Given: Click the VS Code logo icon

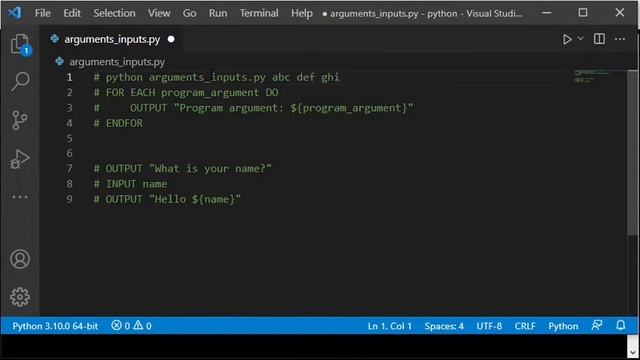Looking at the screenshot, I should [x=15, y=13].
